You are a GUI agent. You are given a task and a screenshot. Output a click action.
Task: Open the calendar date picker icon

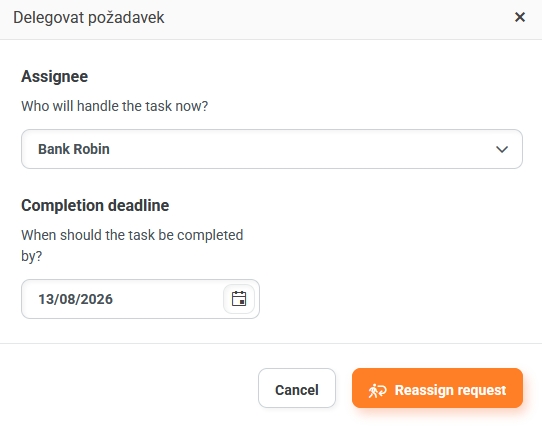(x=239, y=299)
